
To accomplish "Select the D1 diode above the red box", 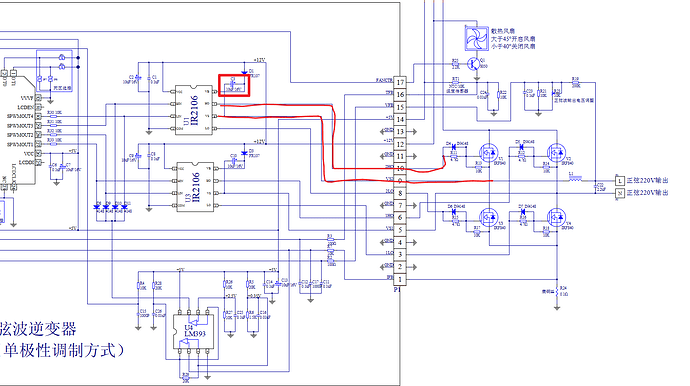I will [244, 73].
